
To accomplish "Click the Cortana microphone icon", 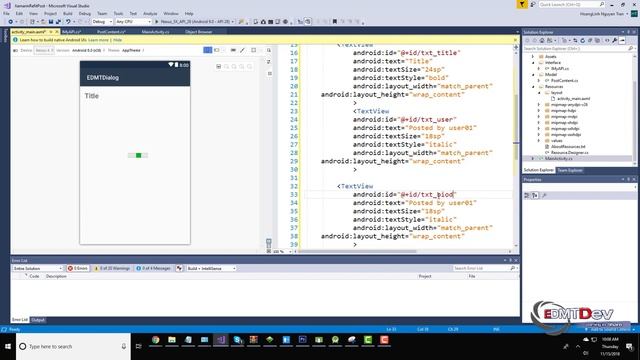I will (x=124, y=347).
